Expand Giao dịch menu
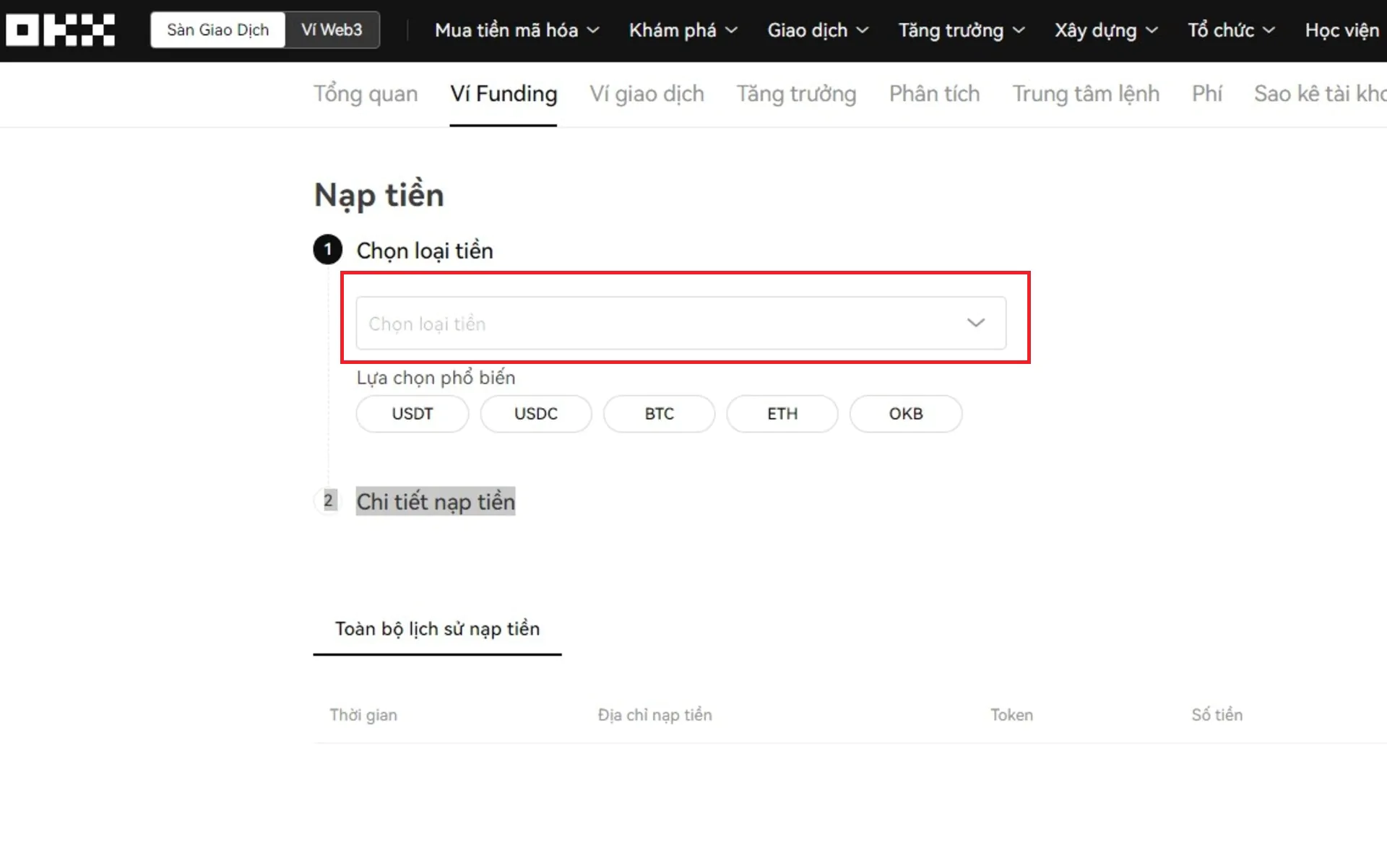Viewport: 1387px width, 868px height. coord(818,30)
